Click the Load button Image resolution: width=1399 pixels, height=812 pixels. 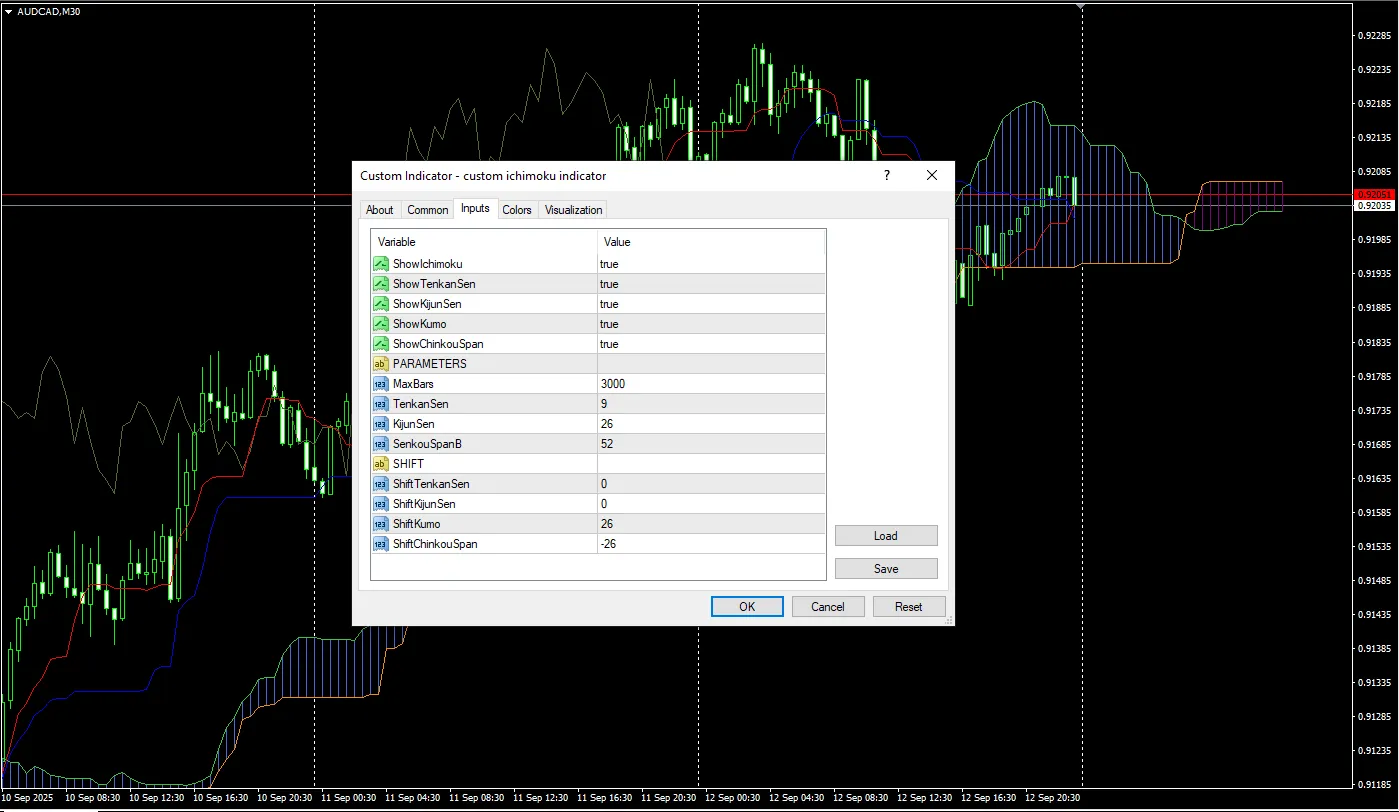pos(885,536)
